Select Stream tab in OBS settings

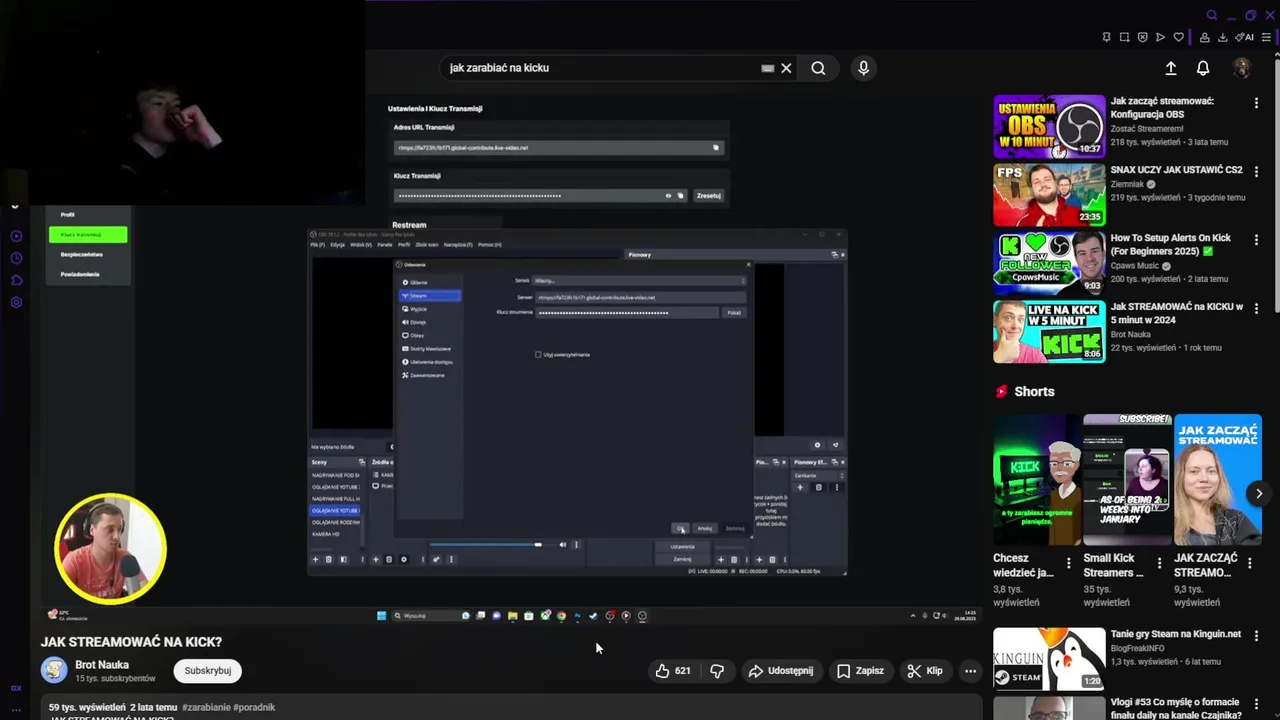[x=430, y=296]
